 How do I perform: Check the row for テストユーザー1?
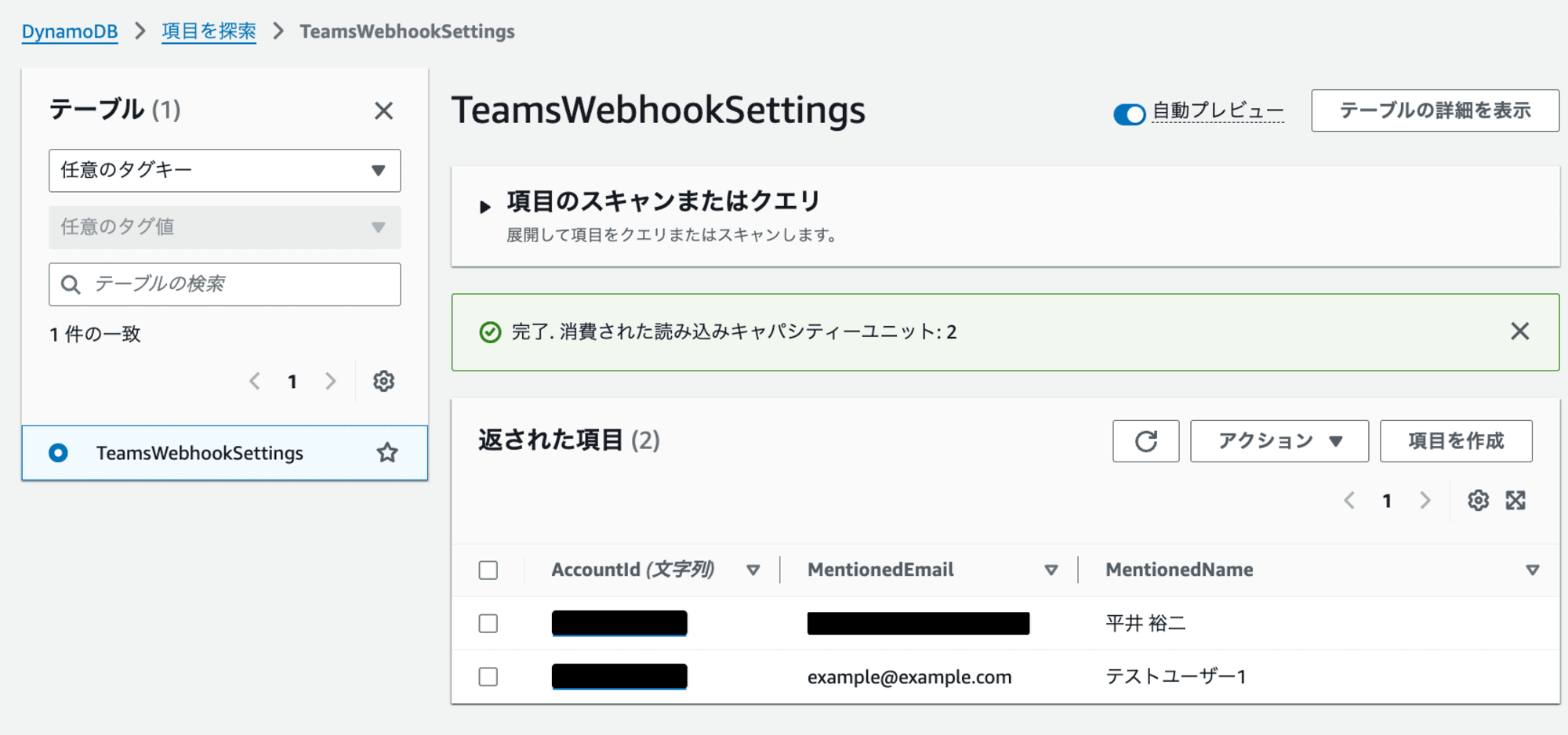(x=488, y=676)
